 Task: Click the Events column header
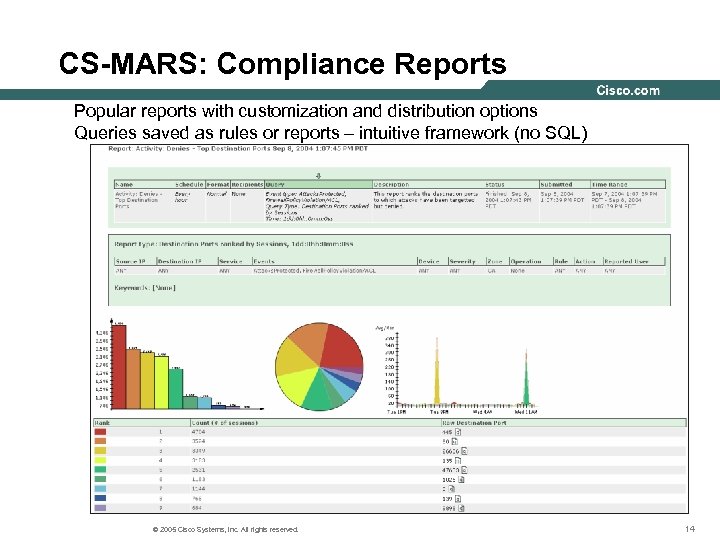click(x=334, y=261)
